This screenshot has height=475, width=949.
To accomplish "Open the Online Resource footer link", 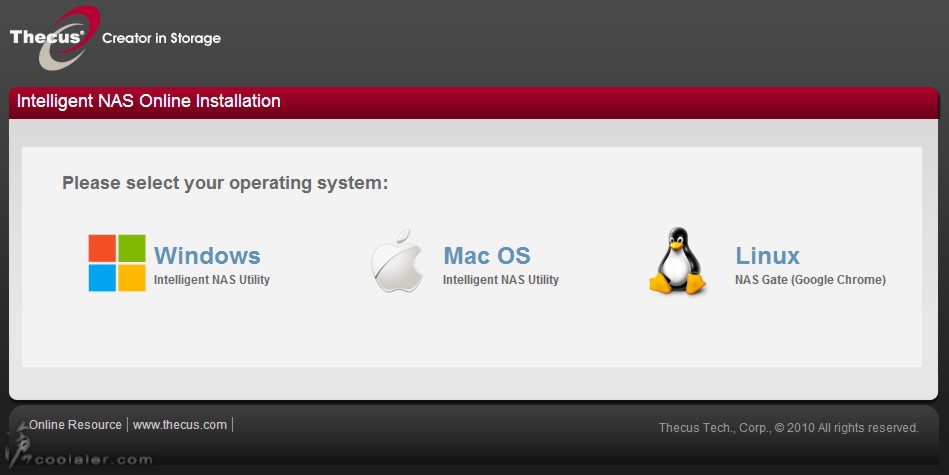I will tap(75, 425).
